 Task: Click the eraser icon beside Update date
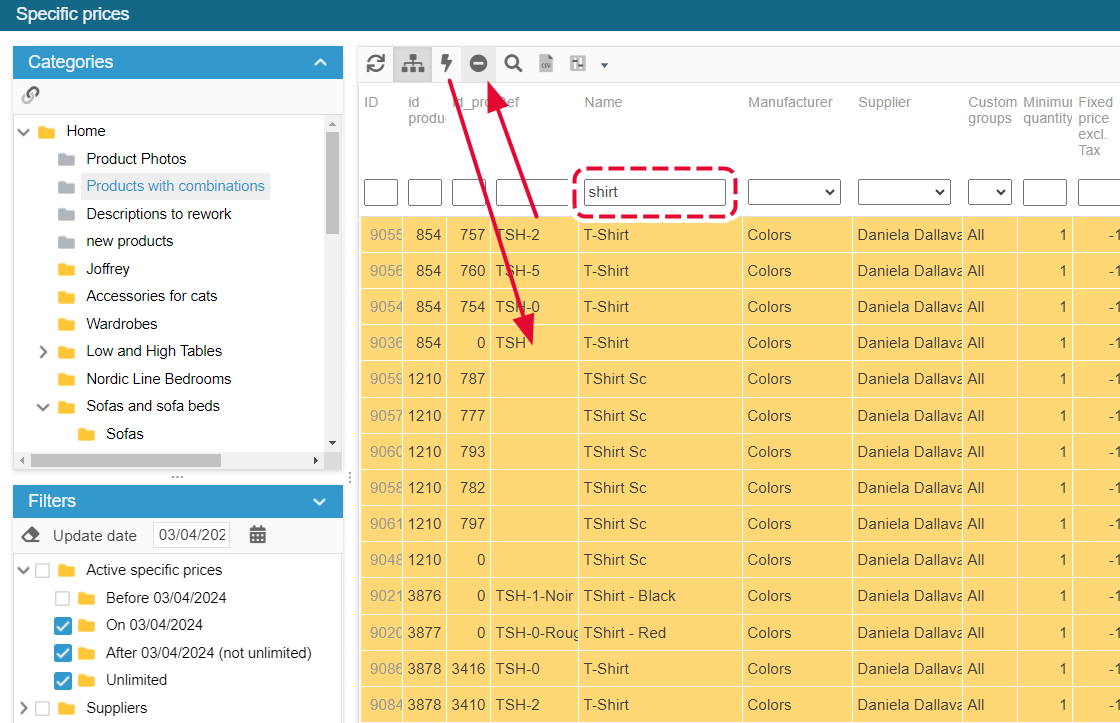(x=31, y=535)
